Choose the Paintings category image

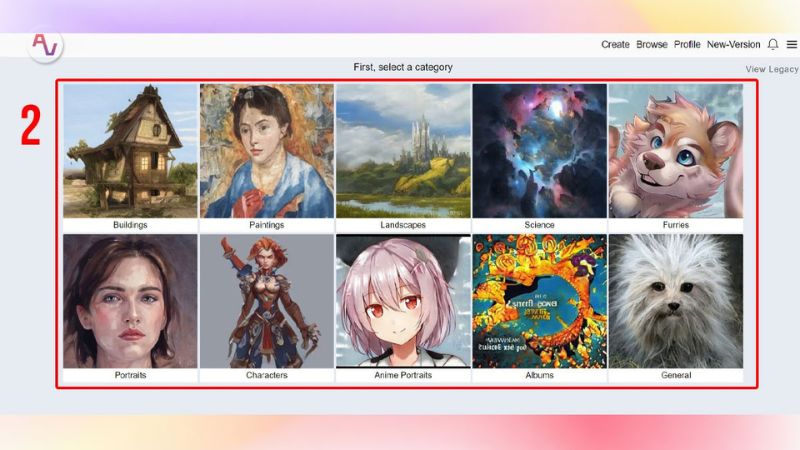(x=267, y=150)
